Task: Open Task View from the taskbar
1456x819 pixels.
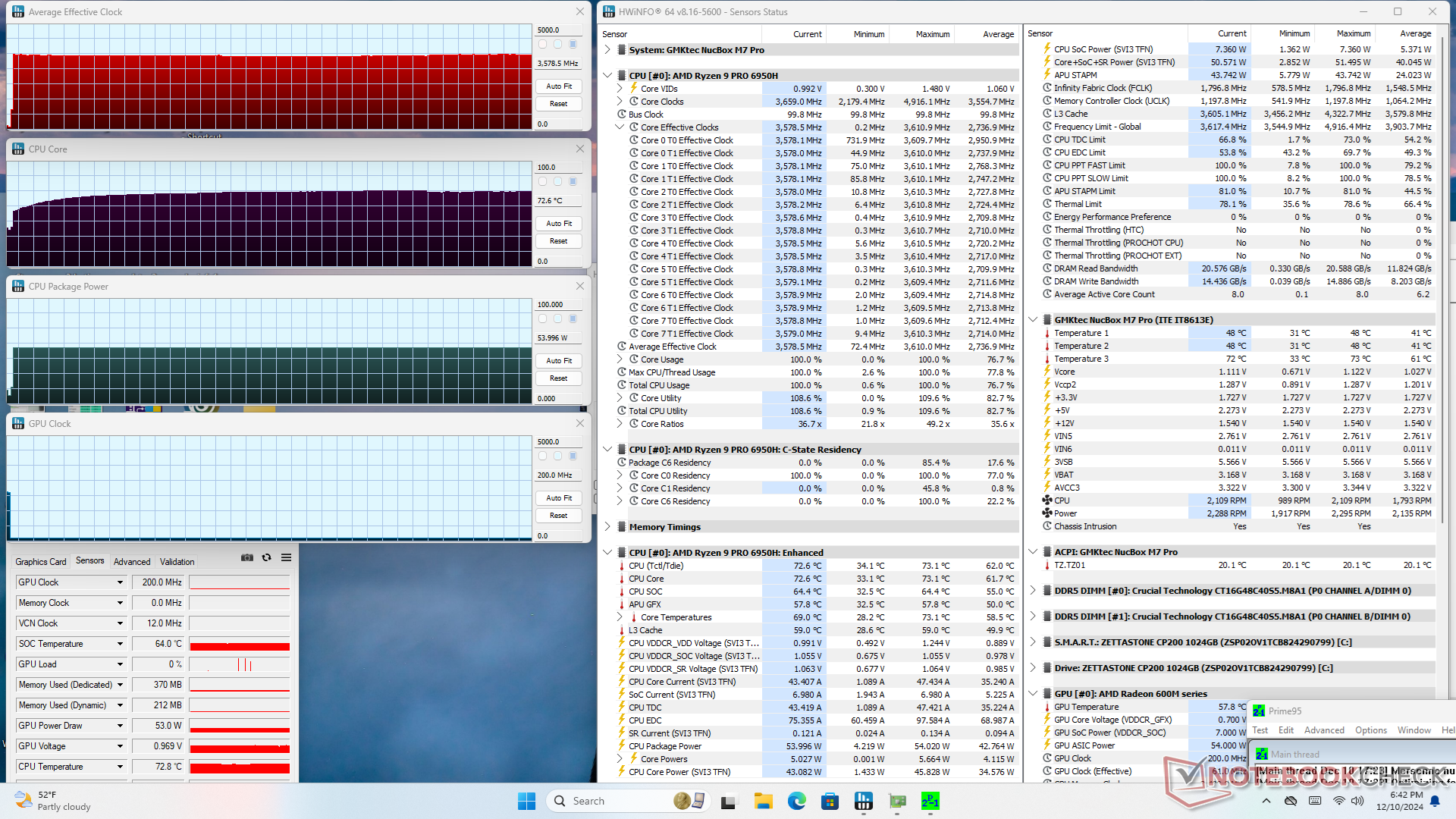Action: [x=730, y=801]
